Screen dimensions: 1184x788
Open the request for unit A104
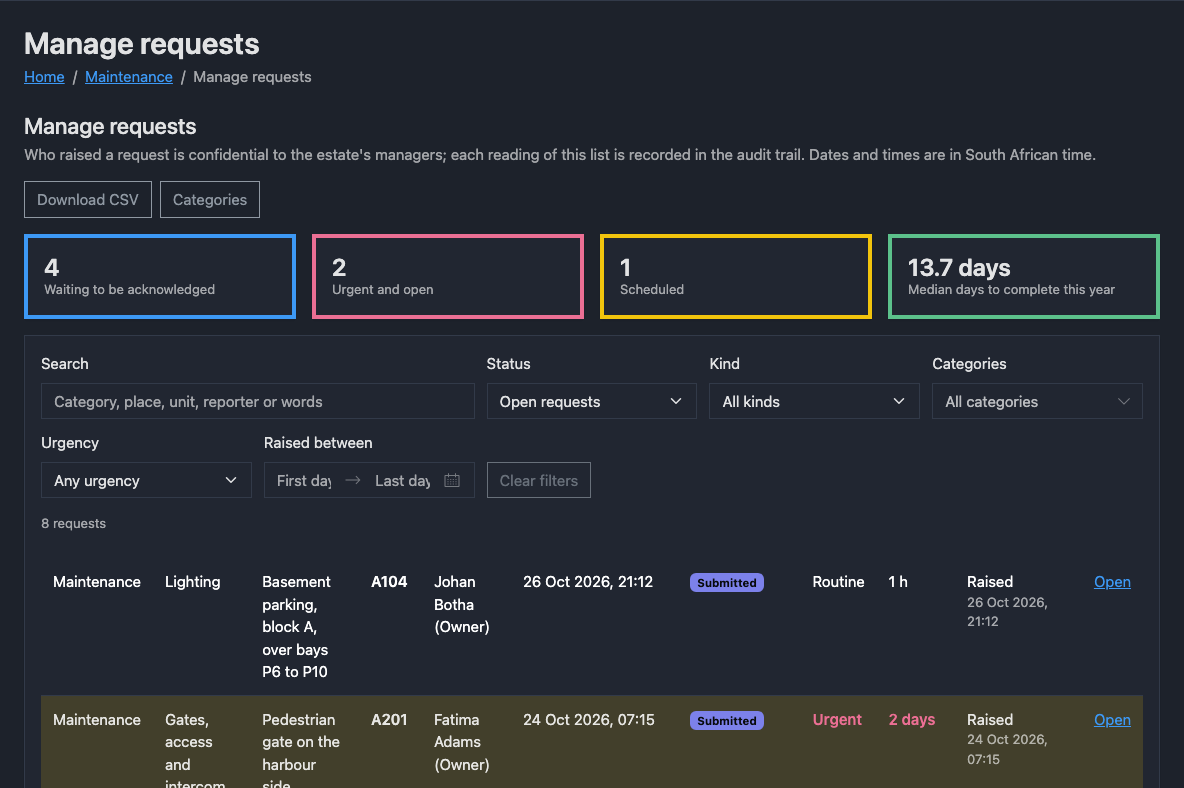(1112, 582)
